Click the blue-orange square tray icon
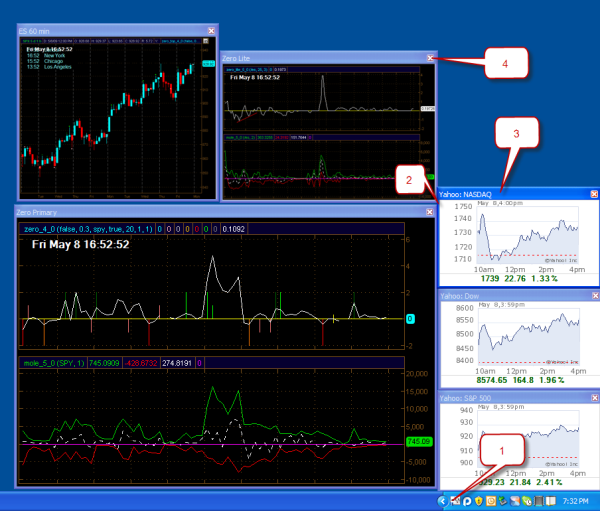600x511 pixels. coord(514,501)
